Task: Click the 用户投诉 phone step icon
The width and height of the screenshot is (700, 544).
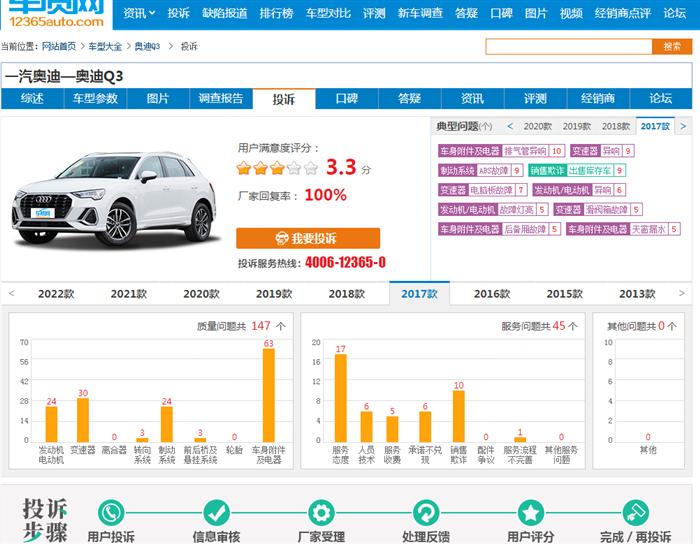Action: pyautogui.click(x=111, y=513)
